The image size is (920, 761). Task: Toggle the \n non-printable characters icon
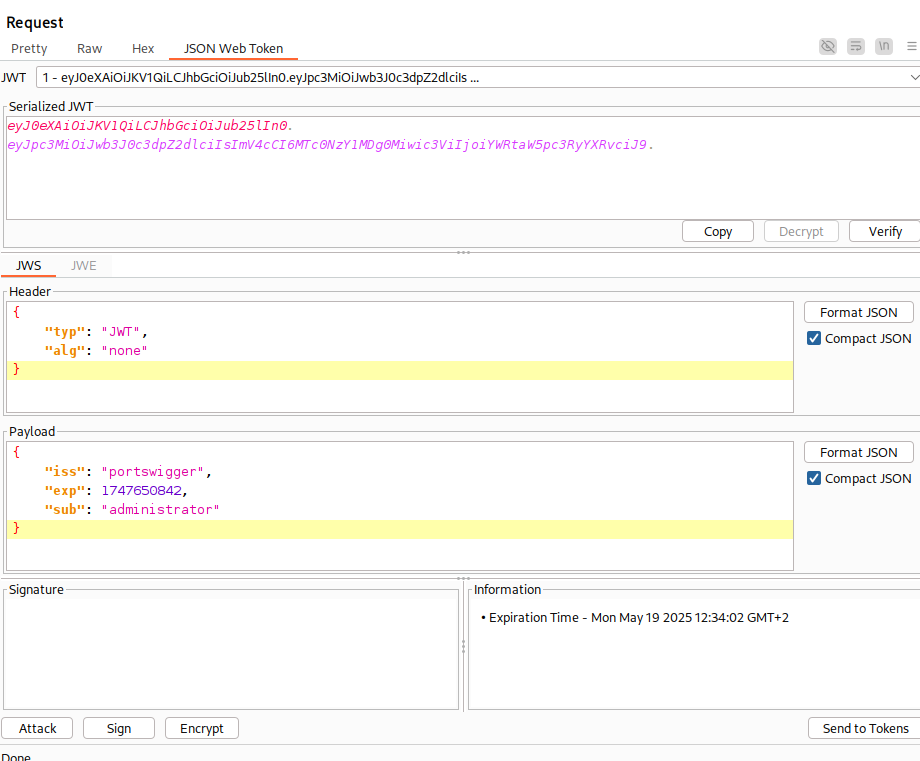point(884,46)
